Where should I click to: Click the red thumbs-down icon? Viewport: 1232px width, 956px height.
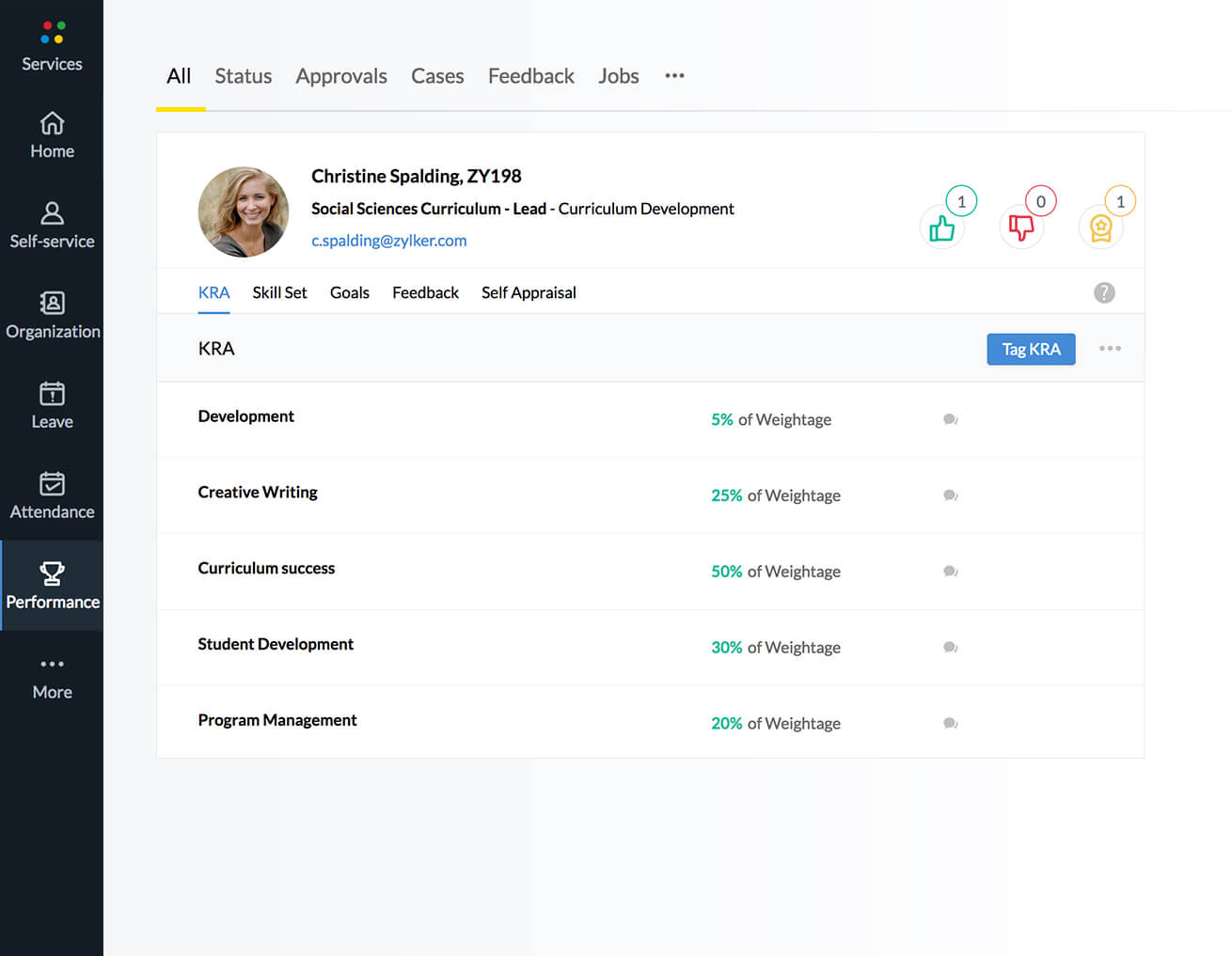pyautogui.click(x=1020, y=227)
